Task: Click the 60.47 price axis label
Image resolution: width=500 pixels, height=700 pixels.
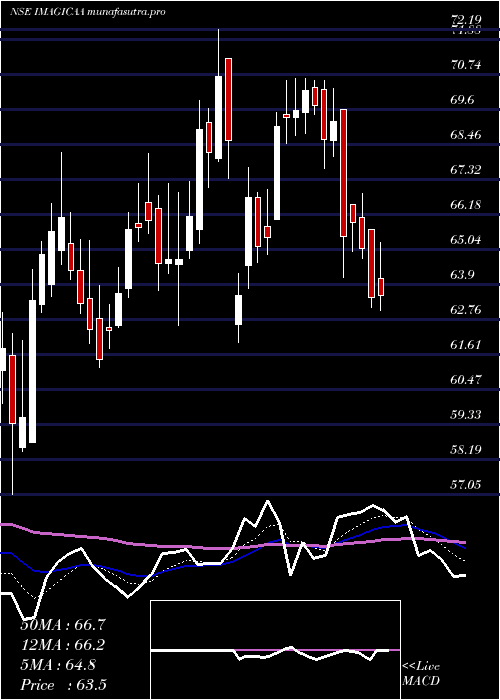Action: pos(466,379)
